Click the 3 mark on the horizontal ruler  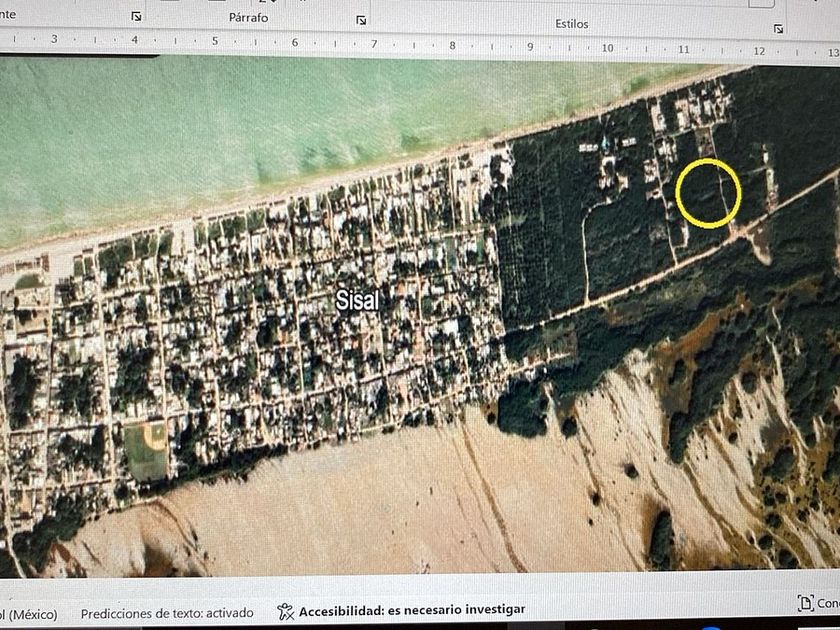(x=53, y=39)
